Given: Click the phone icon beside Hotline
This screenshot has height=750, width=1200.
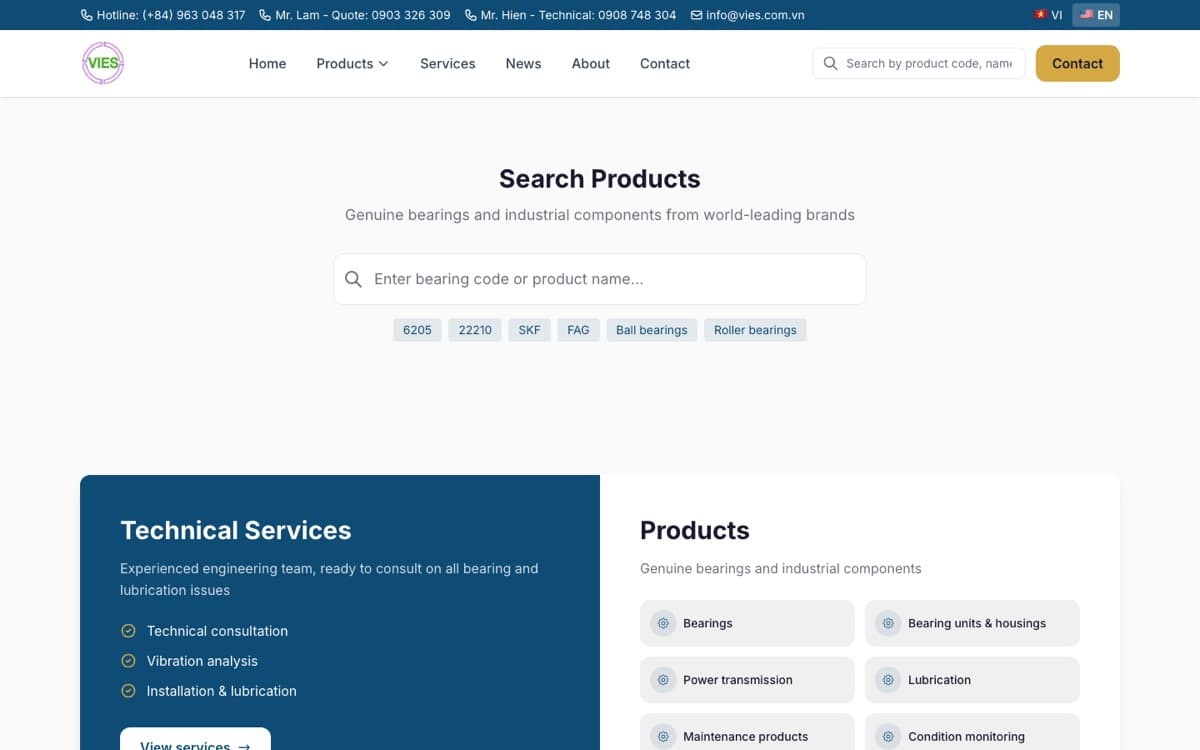Looking at the screenshot, I should [x=87, y=15].
